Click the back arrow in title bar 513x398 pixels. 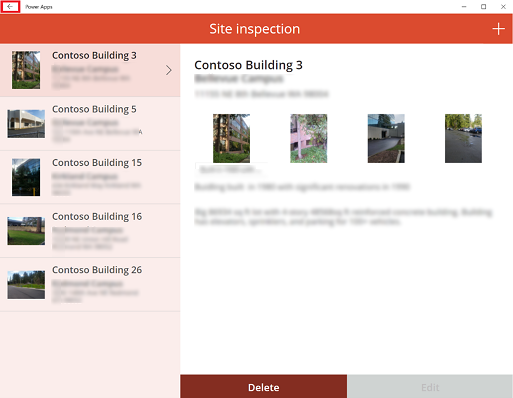pos(10,7)
